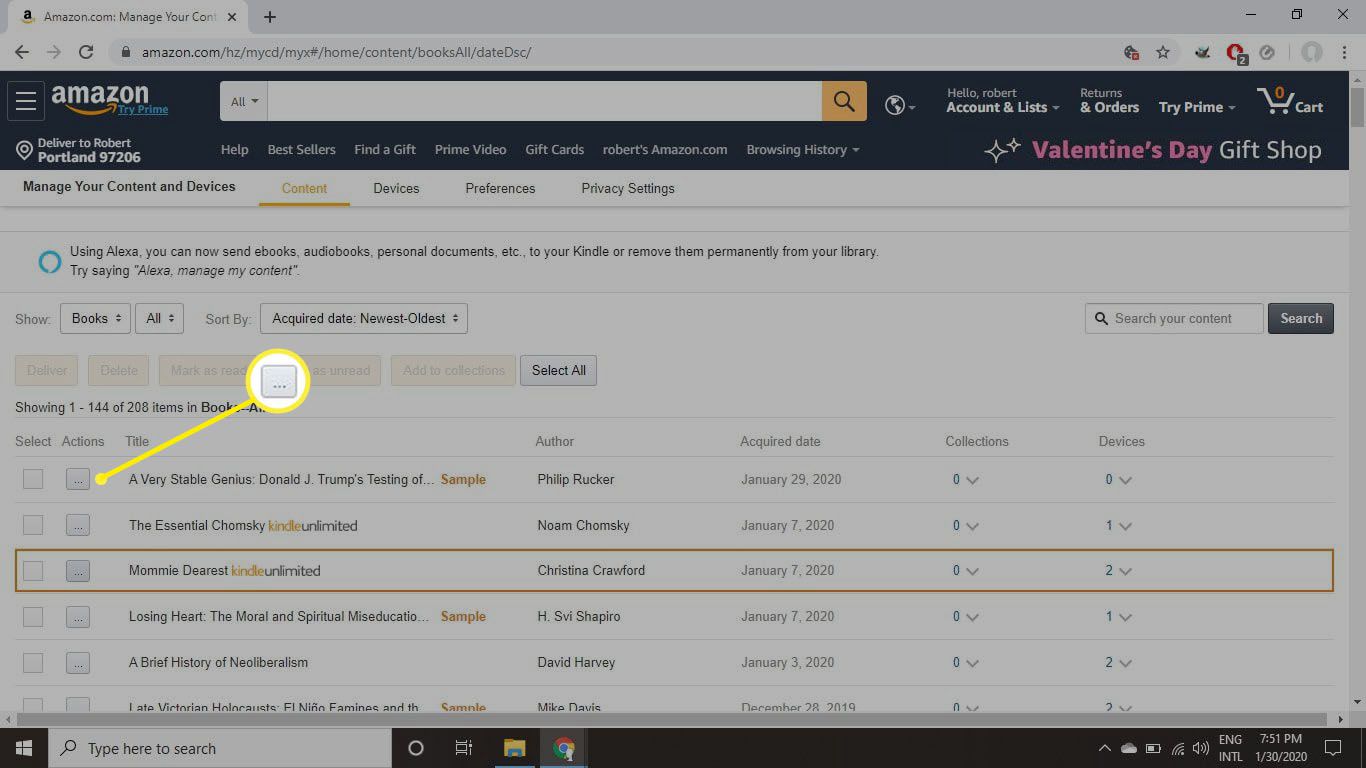
Task: Open File Explorer from taskbar
Action: click(514, 748)
